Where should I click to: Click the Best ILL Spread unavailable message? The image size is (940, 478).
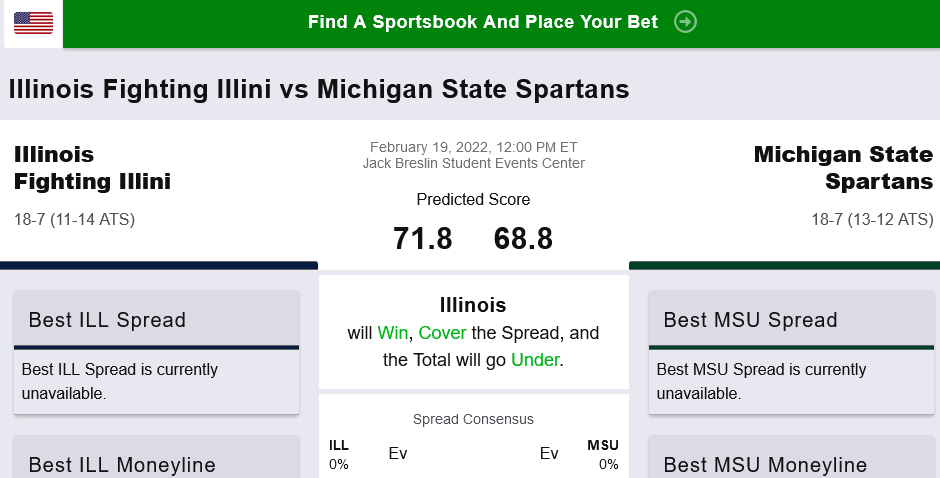[x=120, y=381]
